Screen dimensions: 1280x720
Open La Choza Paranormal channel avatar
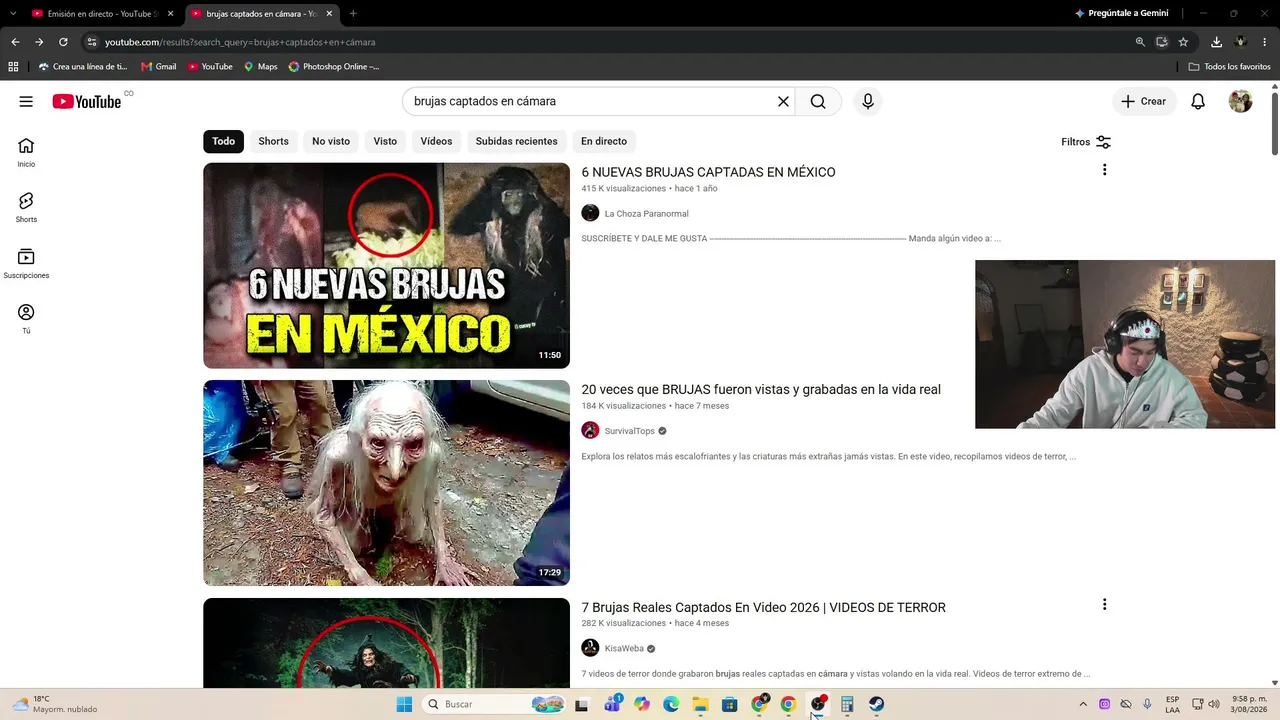(x=590, y=213)
